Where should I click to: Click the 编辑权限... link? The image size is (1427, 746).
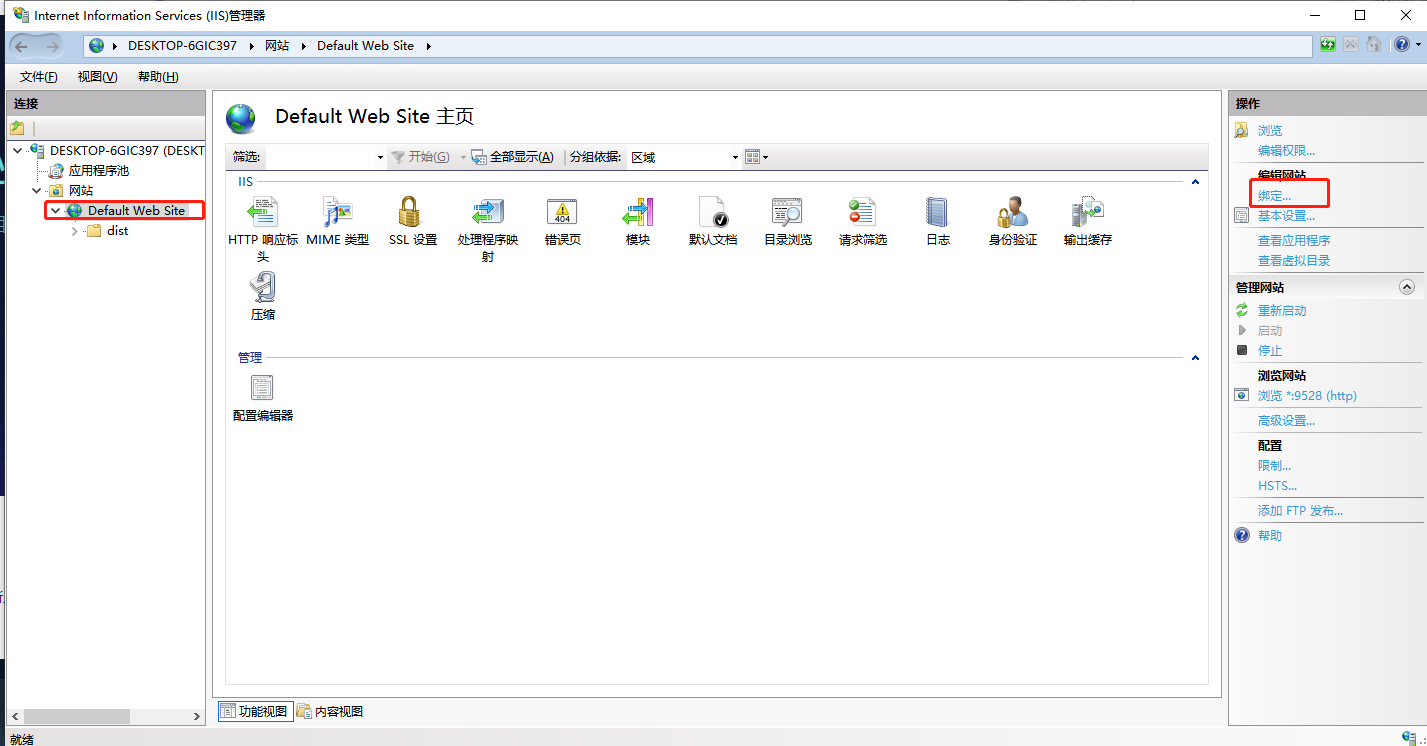point(1286,151)
